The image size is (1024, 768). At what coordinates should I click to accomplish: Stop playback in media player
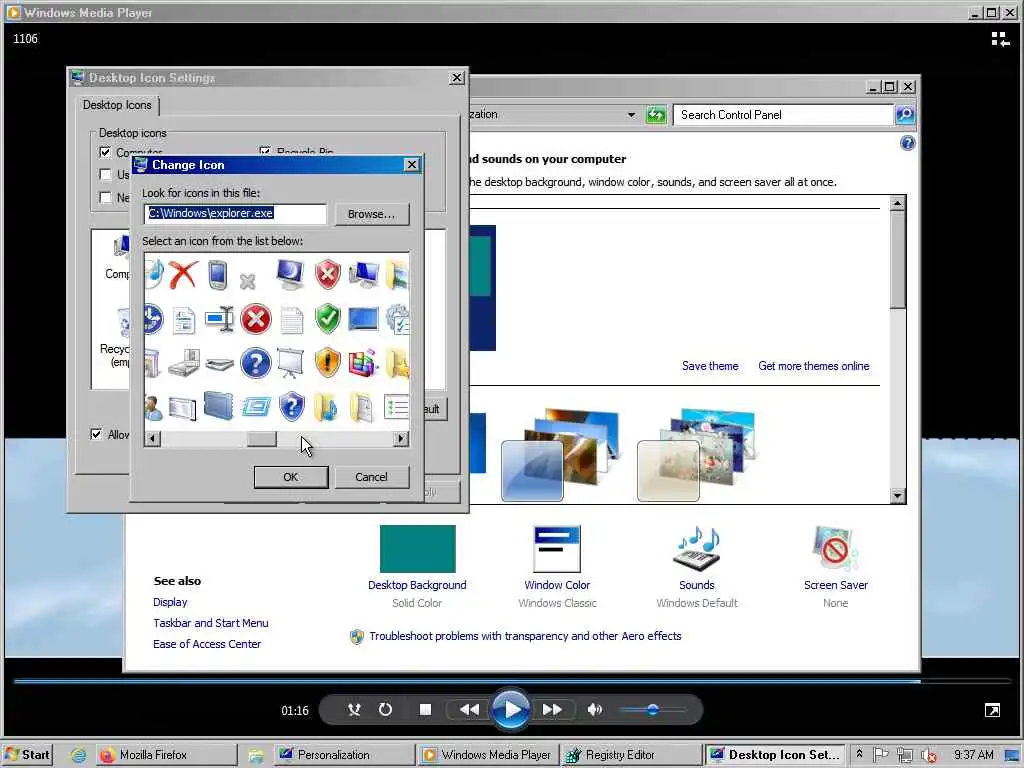click(425, 709)
